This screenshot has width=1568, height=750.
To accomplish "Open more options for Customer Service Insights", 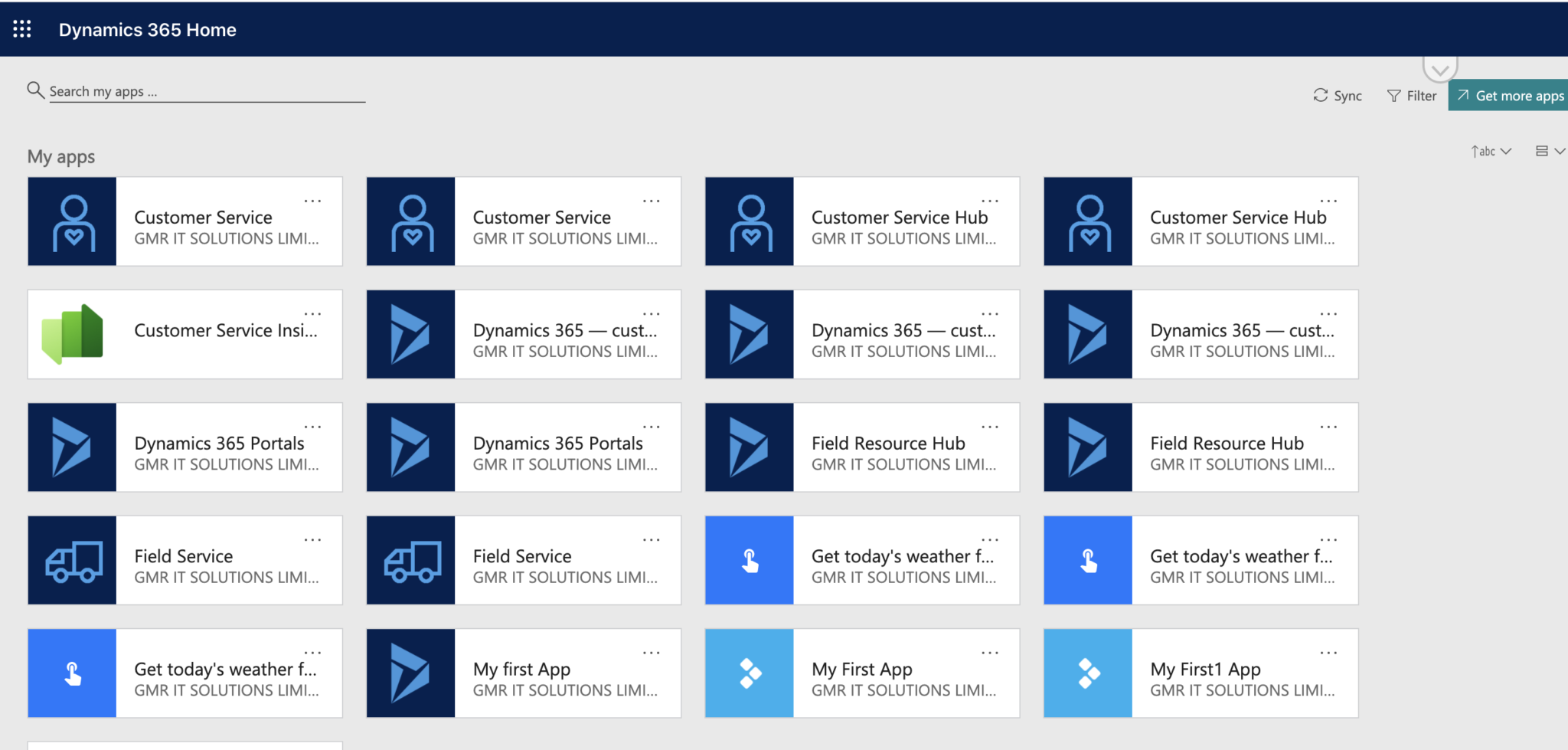I will [x=312, y=314].
